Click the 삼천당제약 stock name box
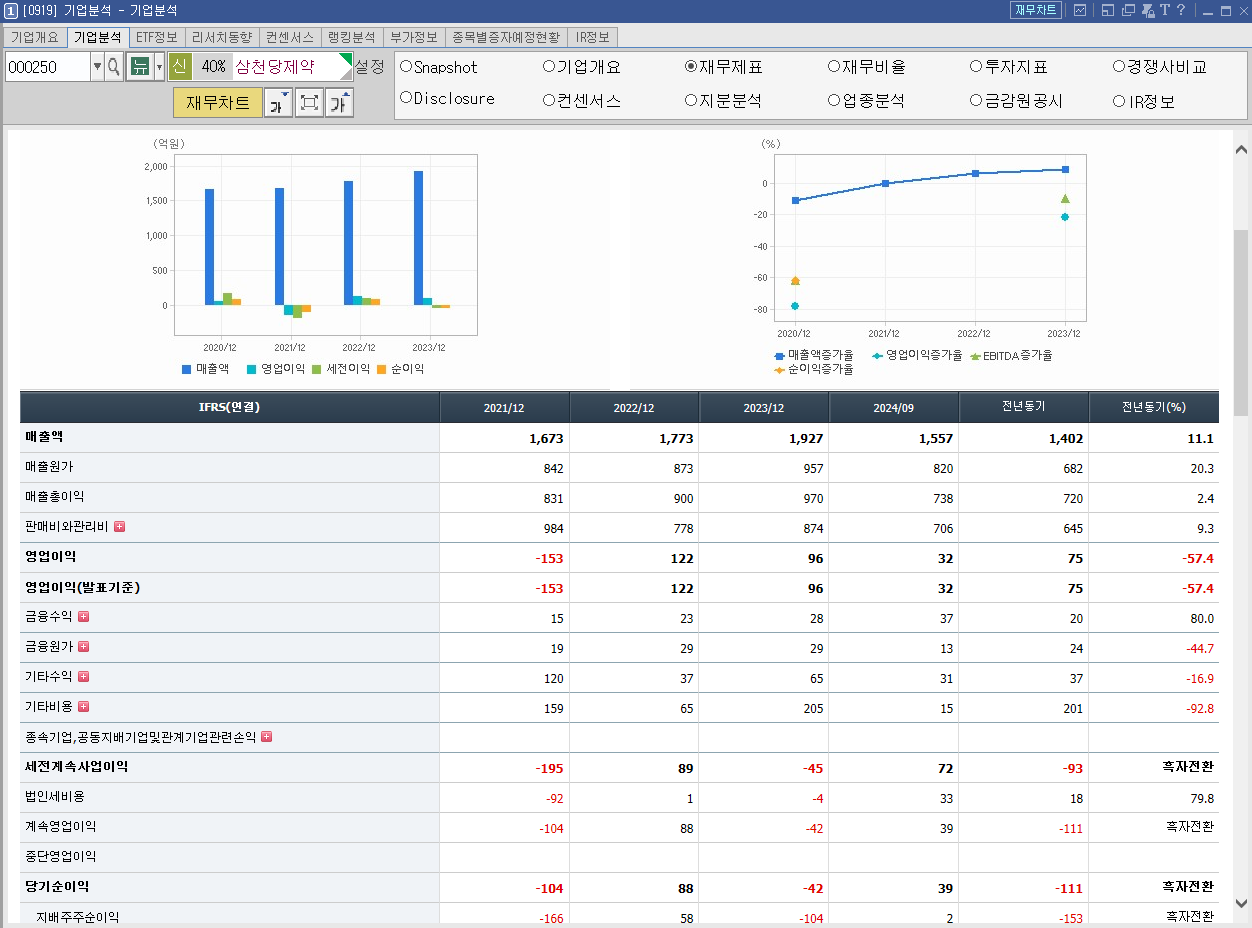The height and width of the screenshot is (928, 1252). click(x=292, y=67)
